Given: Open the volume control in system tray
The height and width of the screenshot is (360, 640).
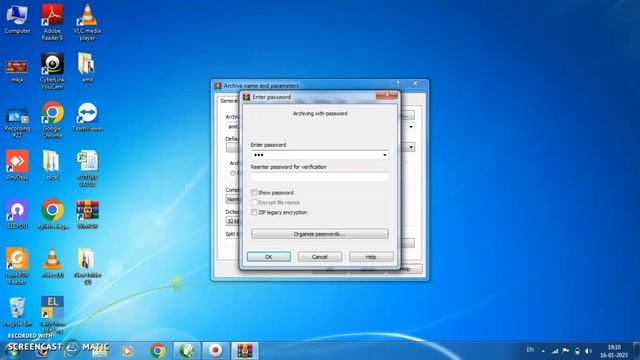Looking at the screenshot, I should [x=588, y=351].
